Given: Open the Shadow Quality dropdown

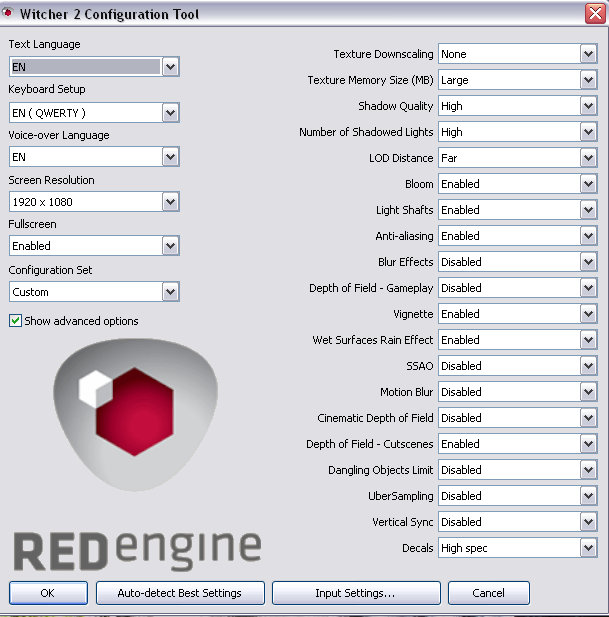Looking at the screenshot, I should [x=518, y=106].
